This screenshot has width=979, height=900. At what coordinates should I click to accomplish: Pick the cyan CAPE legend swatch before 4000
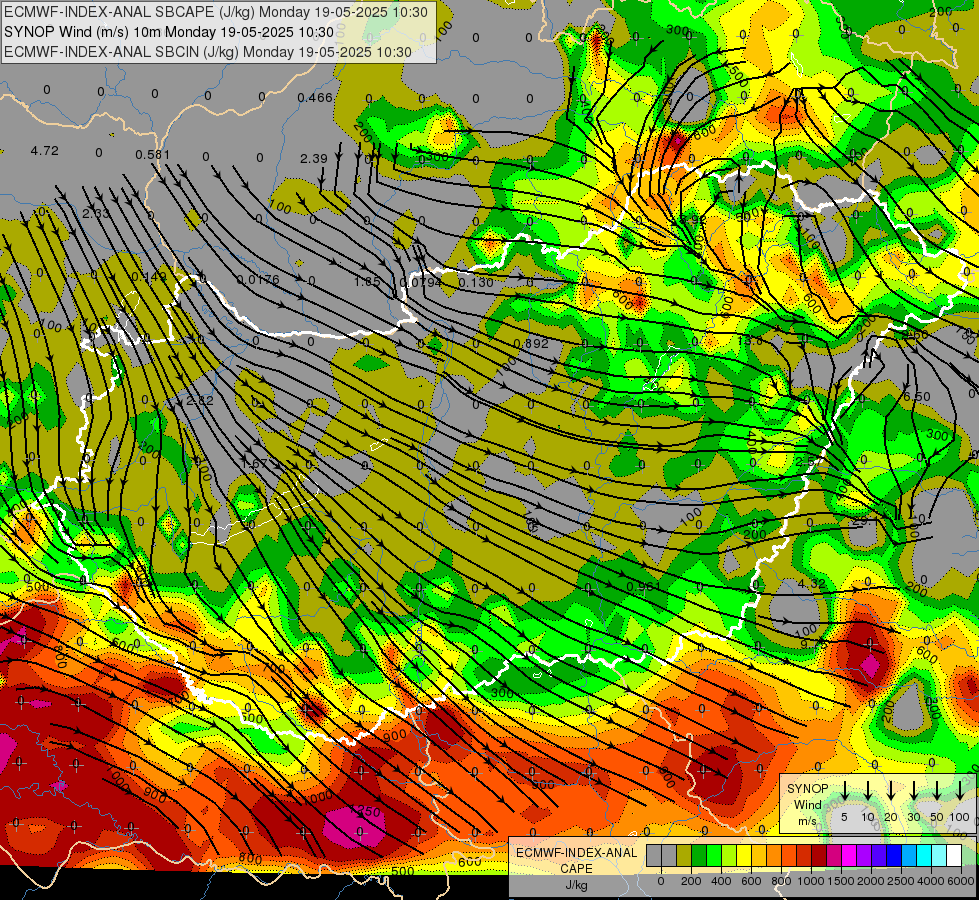pyautogui.click(x=925, y=855)
